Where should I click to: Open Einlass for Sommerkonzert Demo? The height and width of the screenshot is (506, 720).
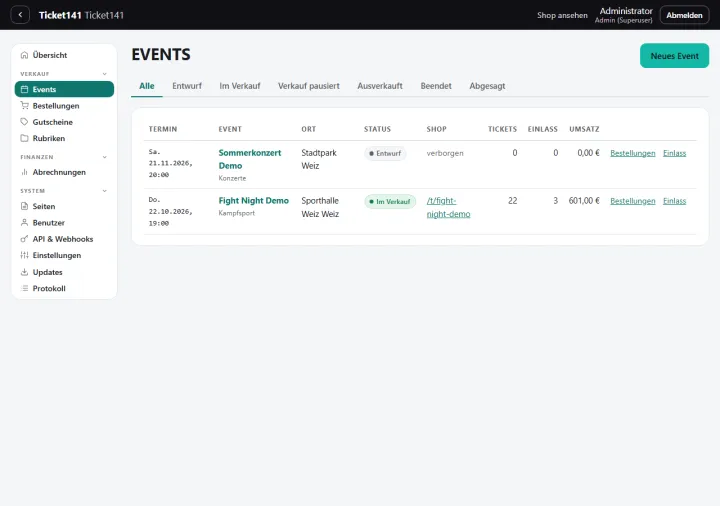coord(674,153)
